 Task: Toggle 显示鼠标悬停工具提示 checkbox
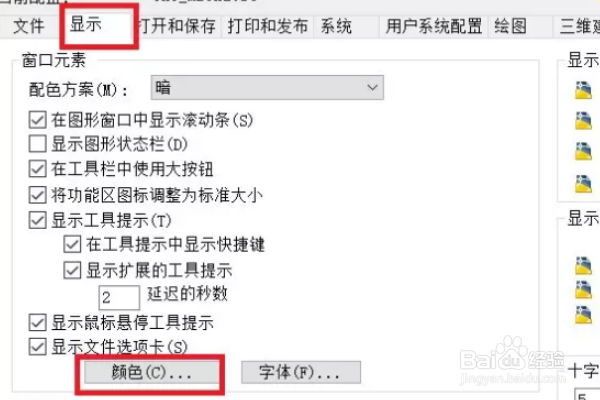click(38, 323)
